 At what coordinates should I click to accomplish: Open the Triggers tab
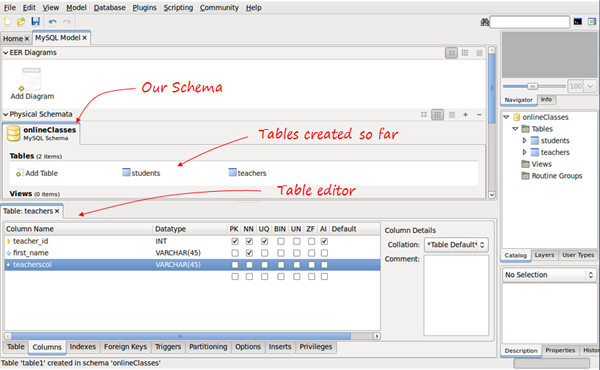click(168, 347)
